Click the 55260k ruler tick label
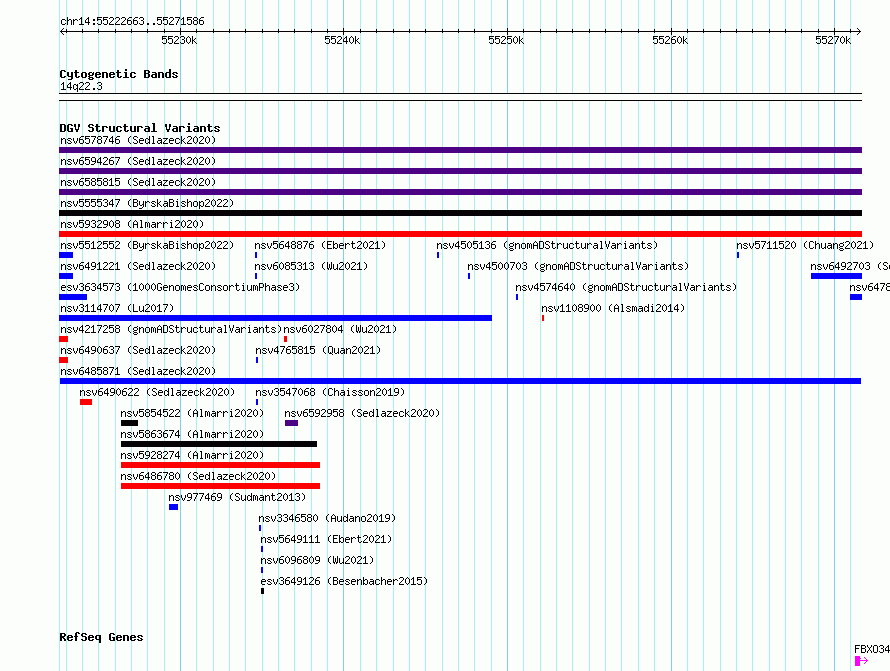The height and width of the screenshot is (671, 890). point(670,40)
